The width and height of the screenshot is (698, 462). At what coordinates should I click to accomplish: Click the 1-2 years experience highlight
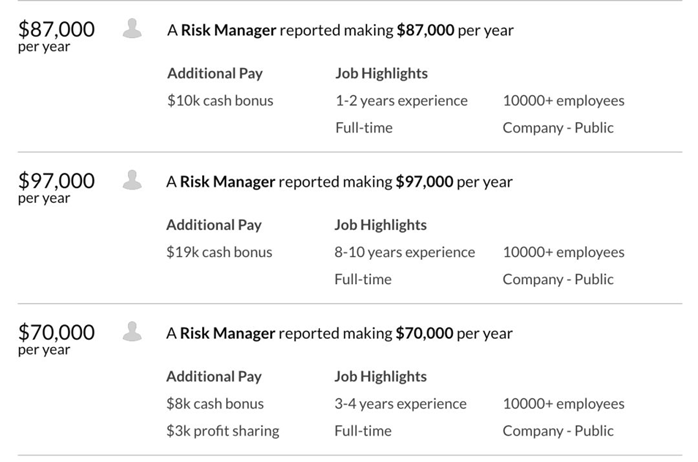pos(401,100)
